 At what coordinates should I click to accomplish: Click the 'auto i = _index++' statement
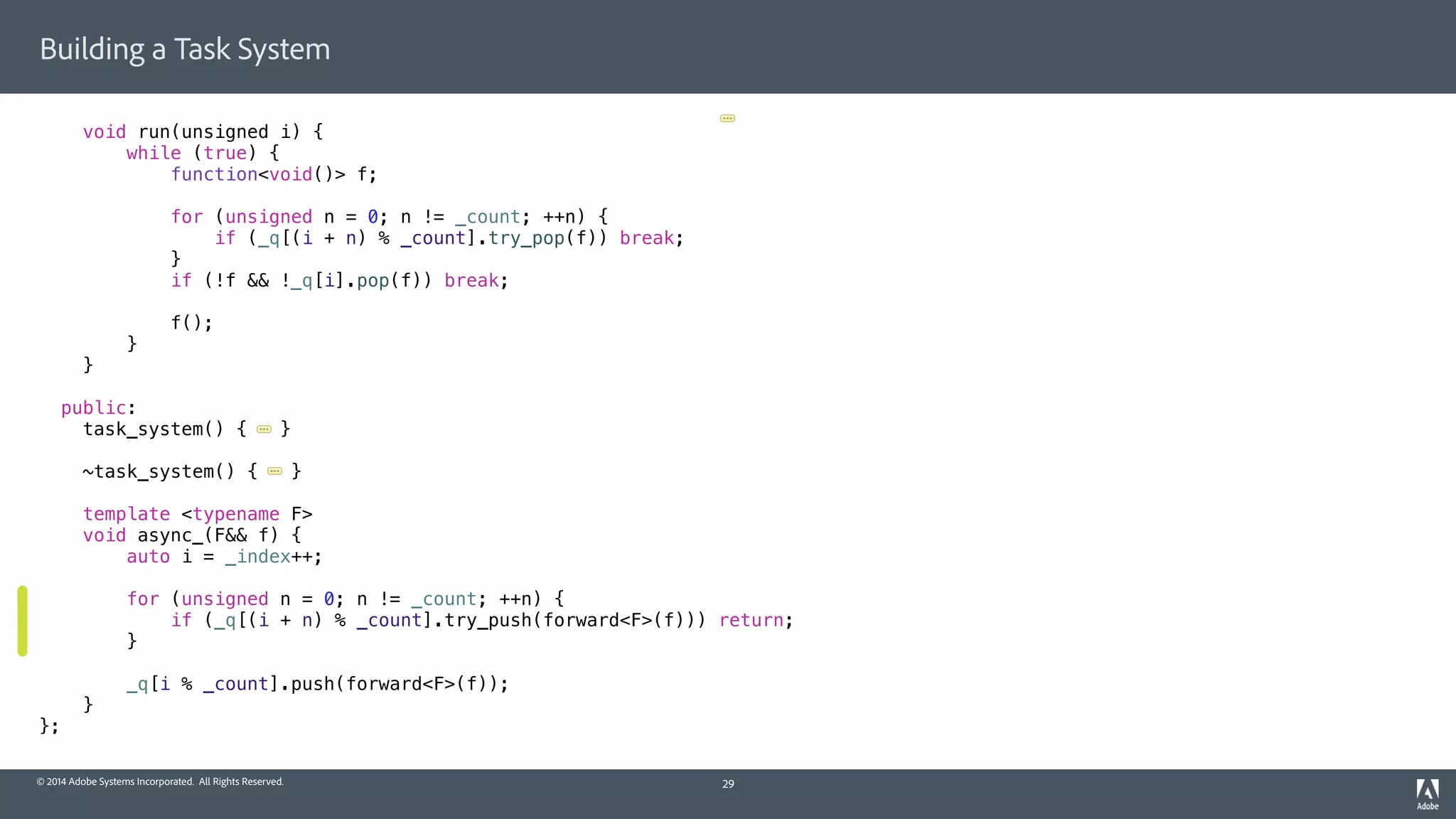[x=224, y=557]
